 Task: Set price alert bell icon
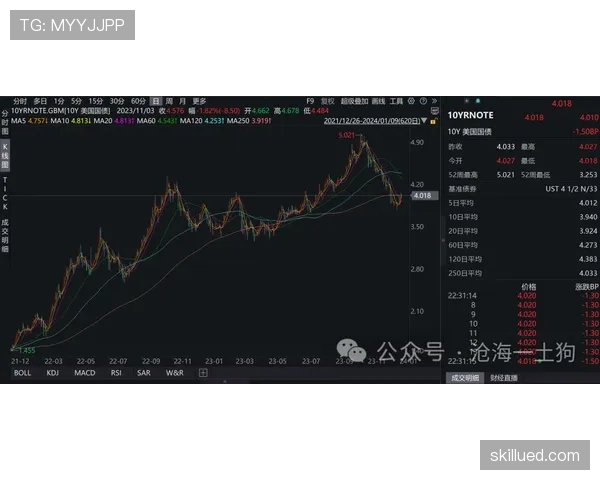[x=478, y=101]
